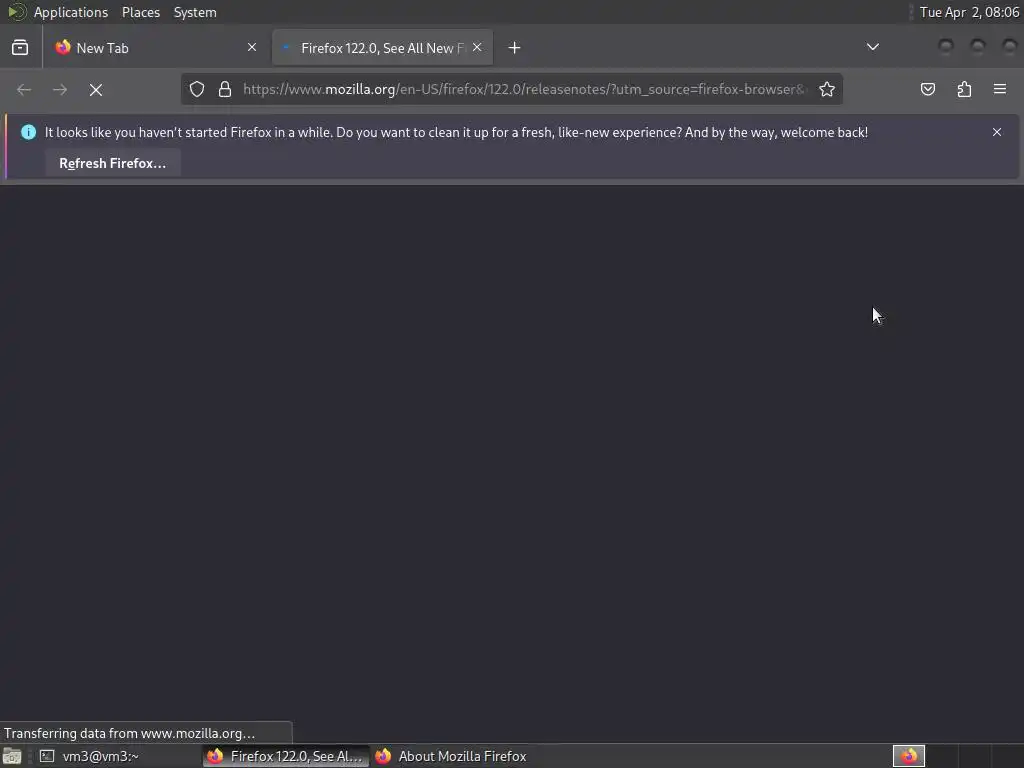1024x768 pixels.
Task: Go forward one page
Action: pyautogui.click(x=60, y=89)
